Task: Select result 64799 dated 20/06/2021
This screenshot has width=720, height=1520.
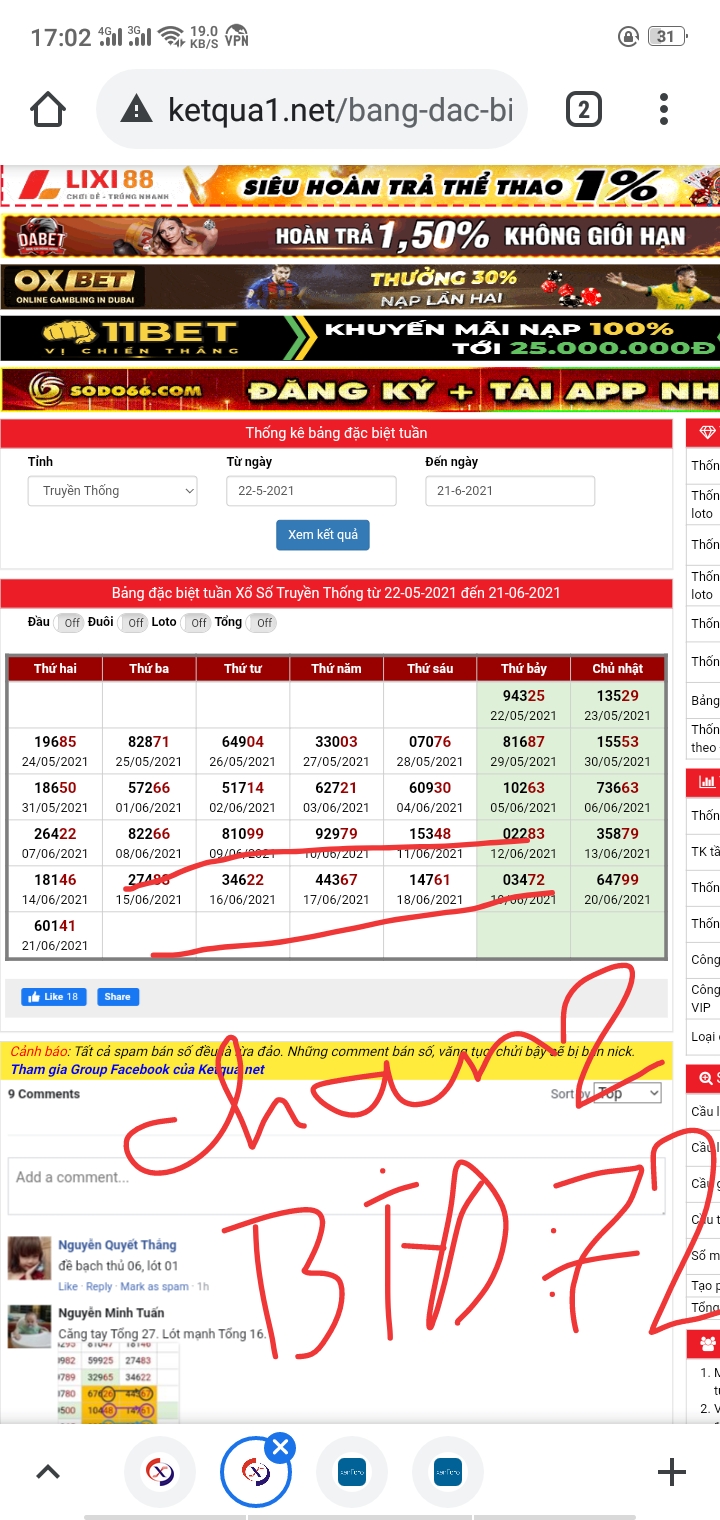Action: coord(618,889)
